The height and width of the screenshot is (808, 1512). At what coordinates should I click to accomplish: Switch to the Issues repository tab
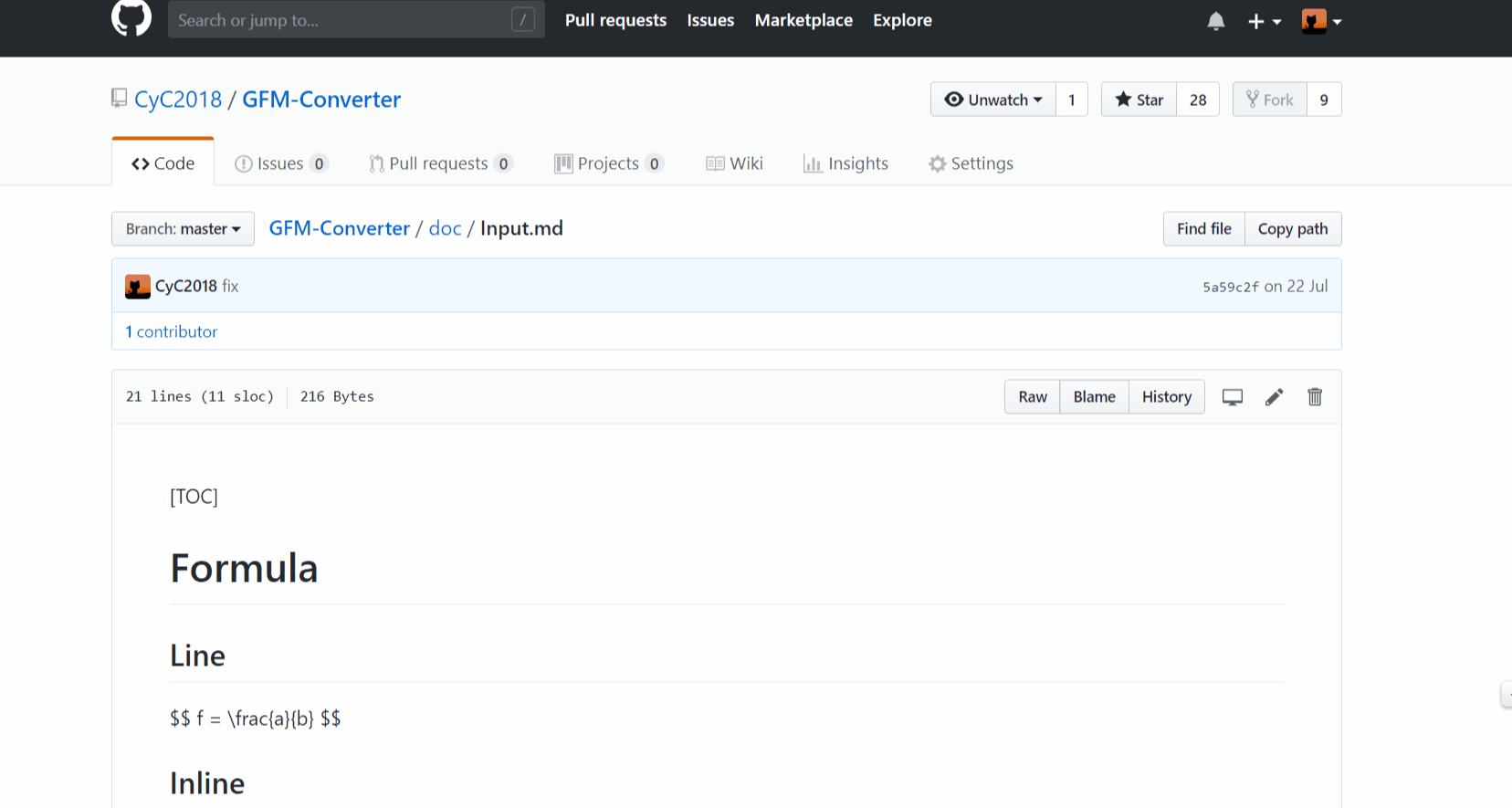click(281, 163)
